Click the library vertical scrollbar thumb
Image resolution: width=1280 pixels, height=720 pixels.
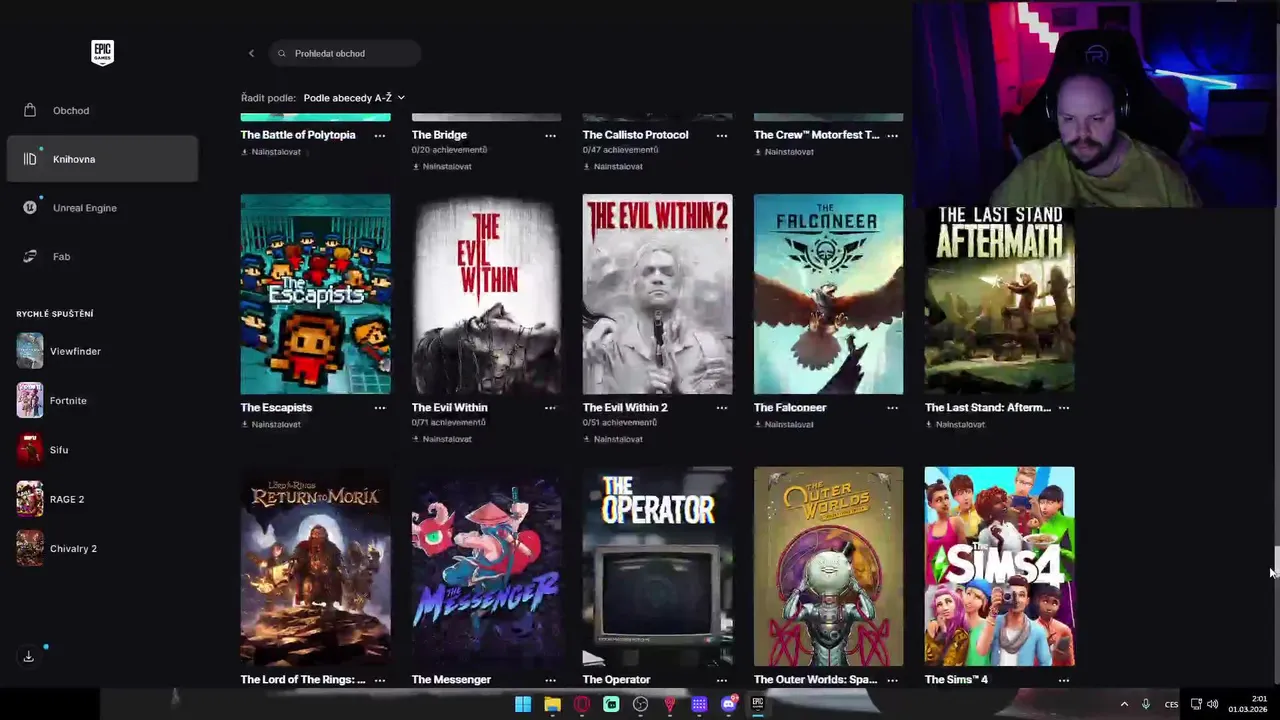pyautogui.click(x=1276, y=560)
